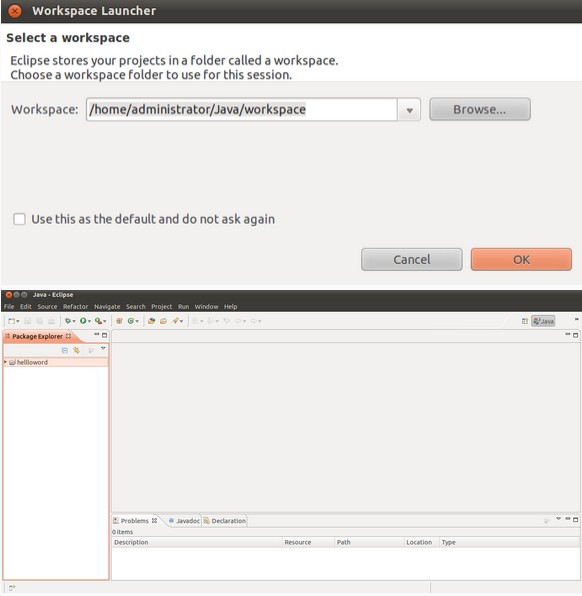This screenshot has width=582, height=596.
Task: Click Collapse All in Package Explorer
Action: pos(65,350)
